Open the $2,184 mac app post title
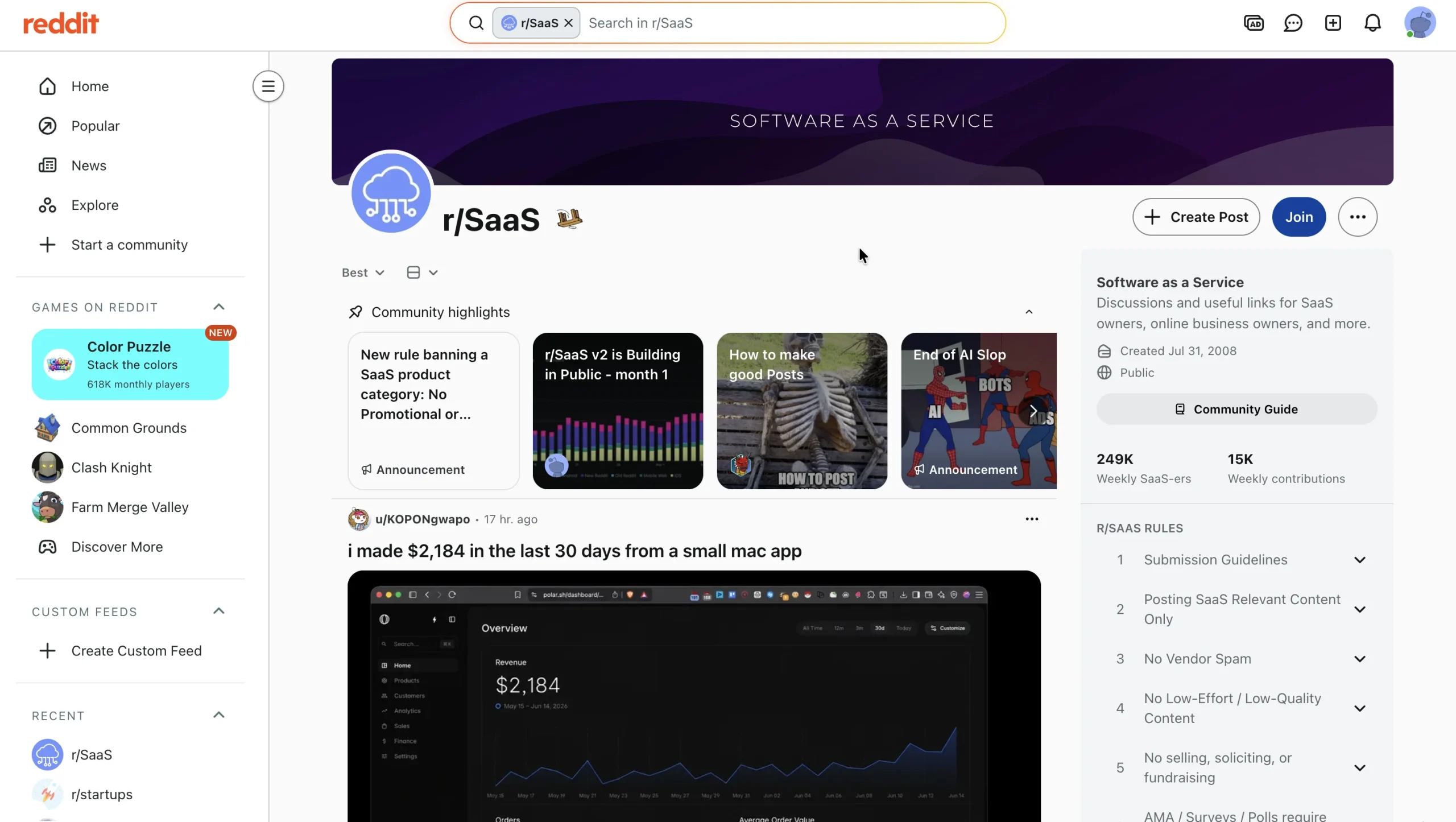The image size is (1456, 822). 575,551
